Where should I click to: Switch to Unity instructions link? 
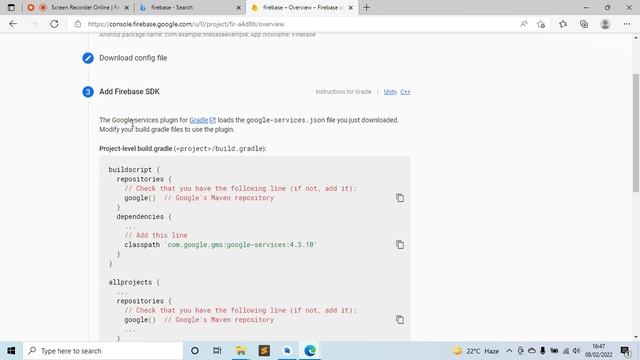pos(390,92)
